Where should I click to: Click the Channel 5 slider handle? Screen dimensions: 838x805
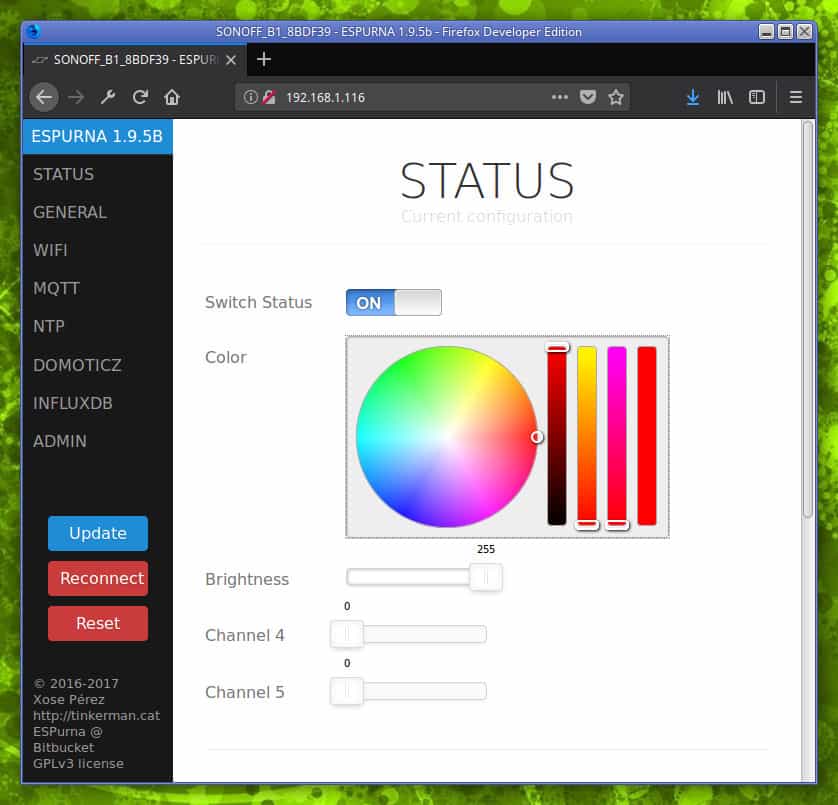pyautogui.click(x=347, y=691)
